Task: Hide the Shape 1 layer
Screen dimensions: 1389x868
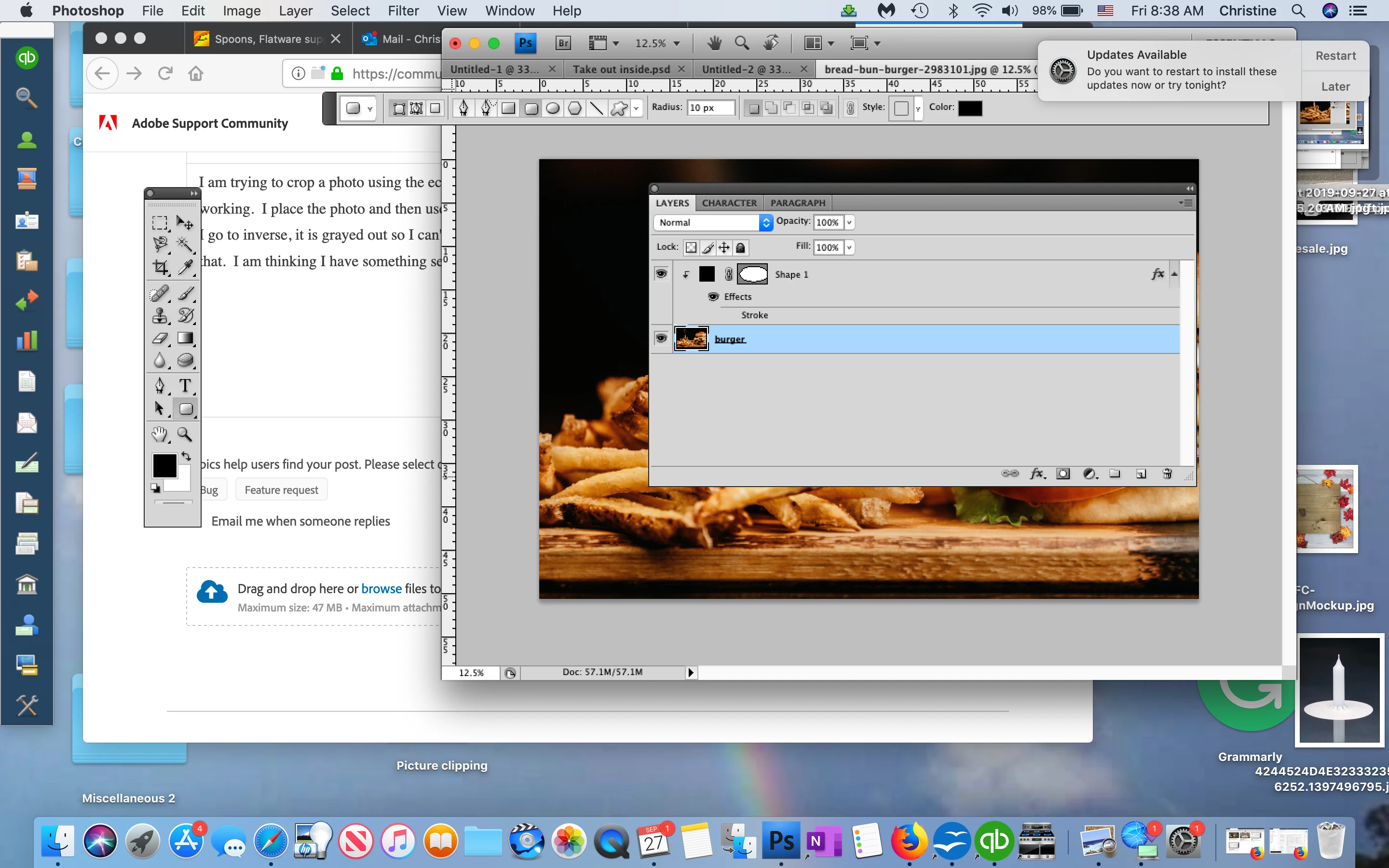Action: [661, 274]
